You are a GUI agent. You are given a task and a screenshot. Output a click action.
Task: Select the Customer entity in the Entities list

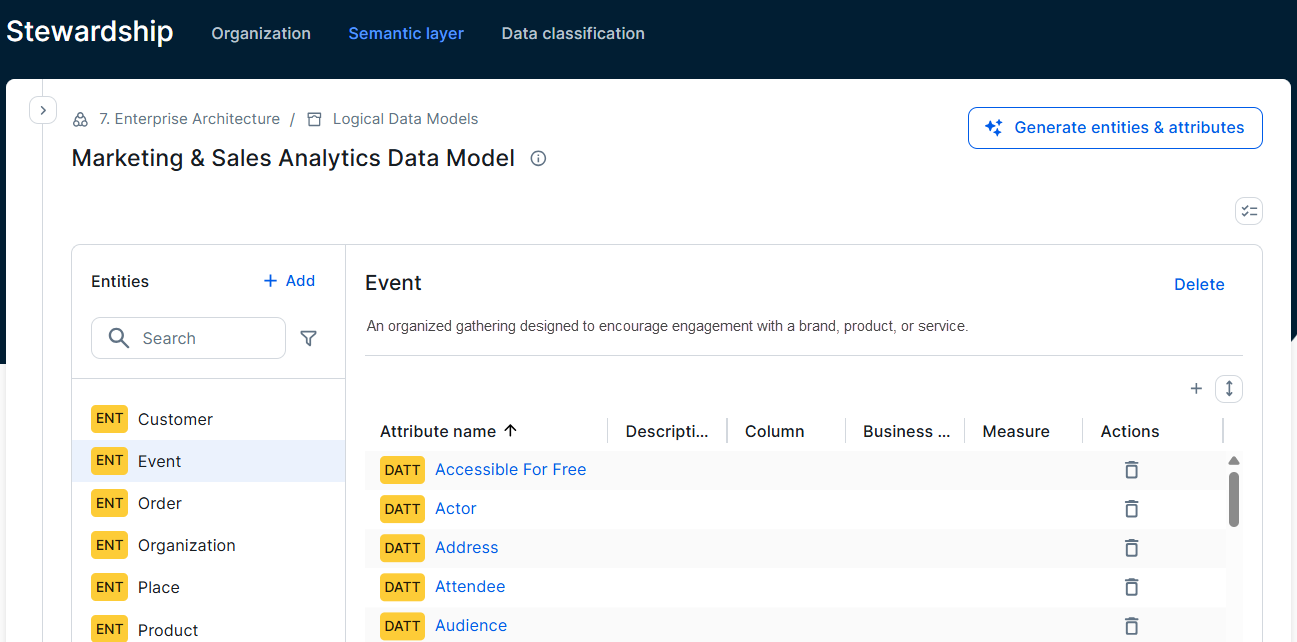[175, 419]
